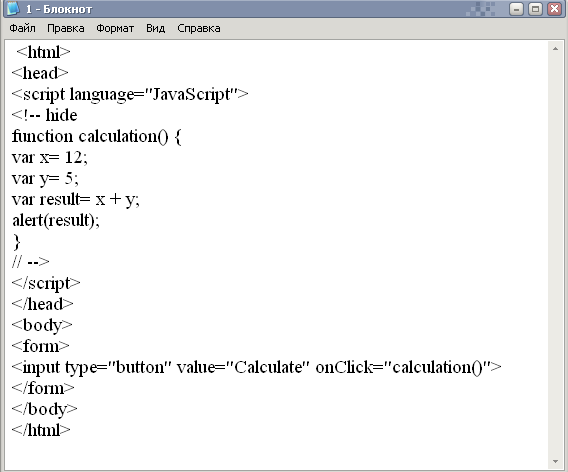The height and width of the screenshot is (472, 568).
Task: Maximize the Блокнот window
Action: 535,9
